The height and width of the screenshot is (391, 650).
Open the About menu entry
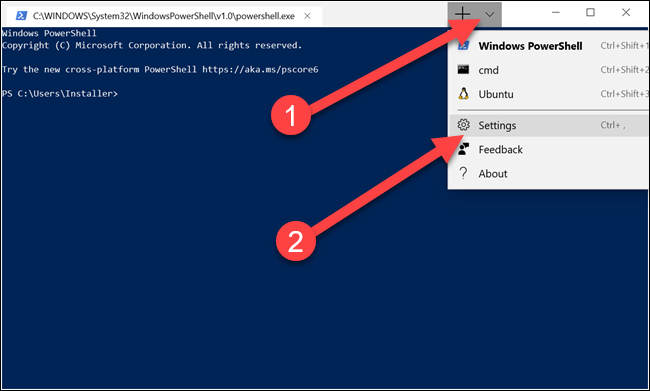[x=549, y=173]
